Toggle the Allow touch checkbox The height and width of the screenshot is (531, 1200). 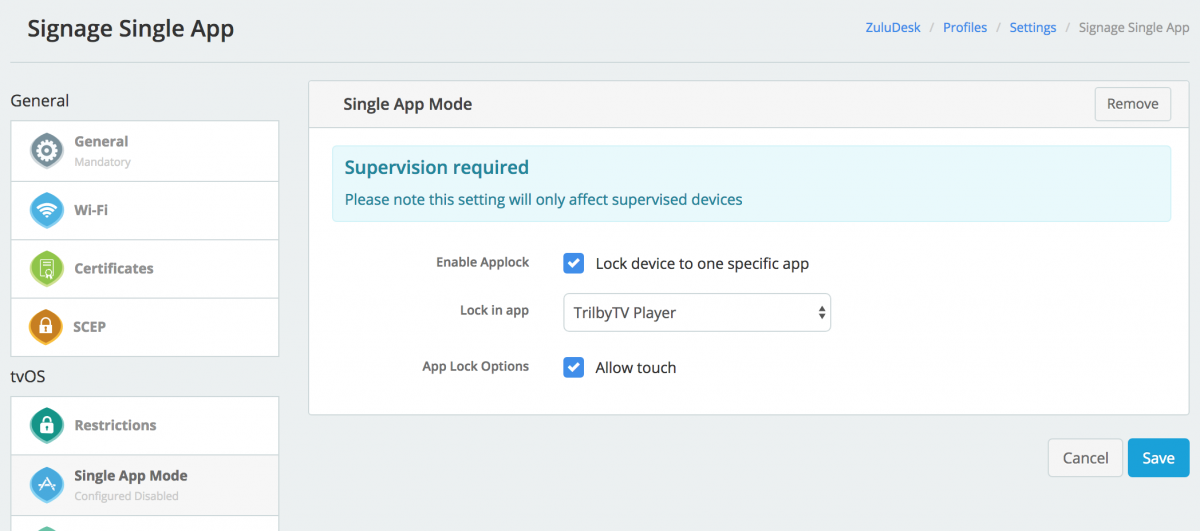574,367
